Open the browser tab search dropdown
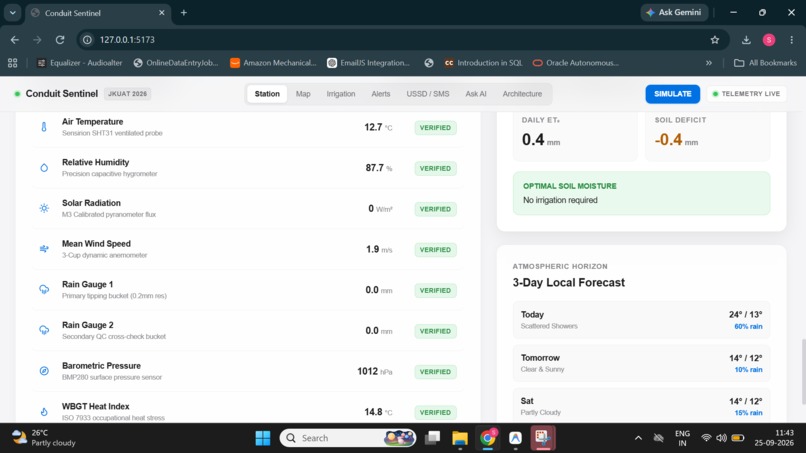 (x=12, y=12)
